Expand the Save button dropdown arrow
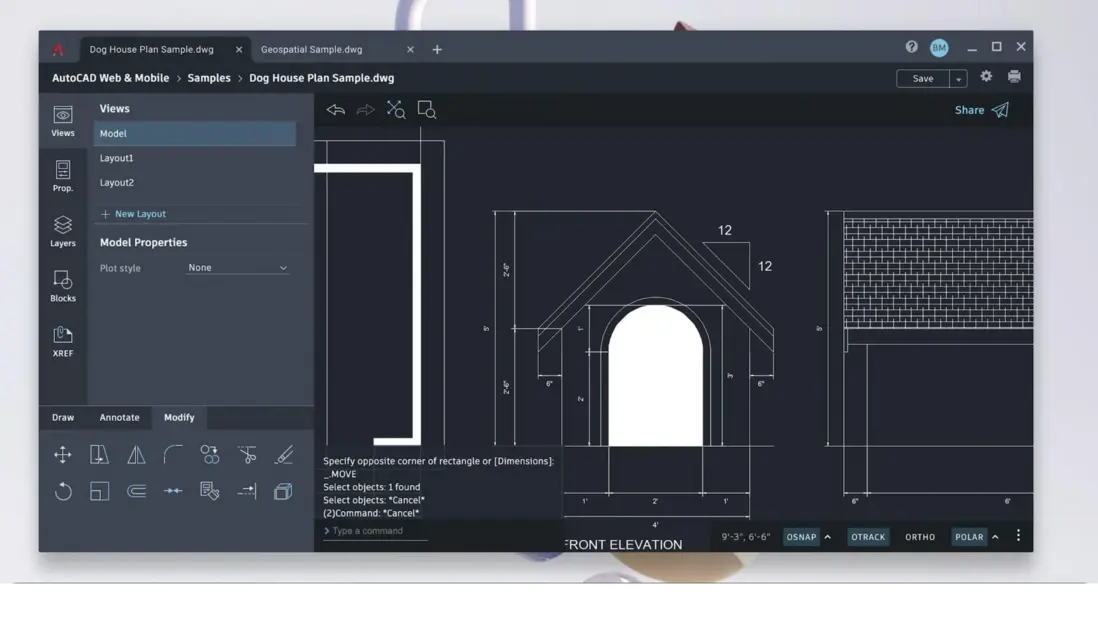The height and width of the screenshot is (618, 1098). (958, 79)
